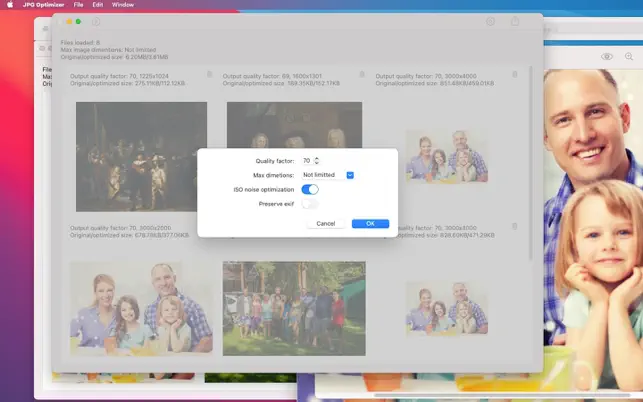Click 'Output quality factor: 69, 1600x1301' text
The image size is (643, 402).
click(x=272, y=76)
